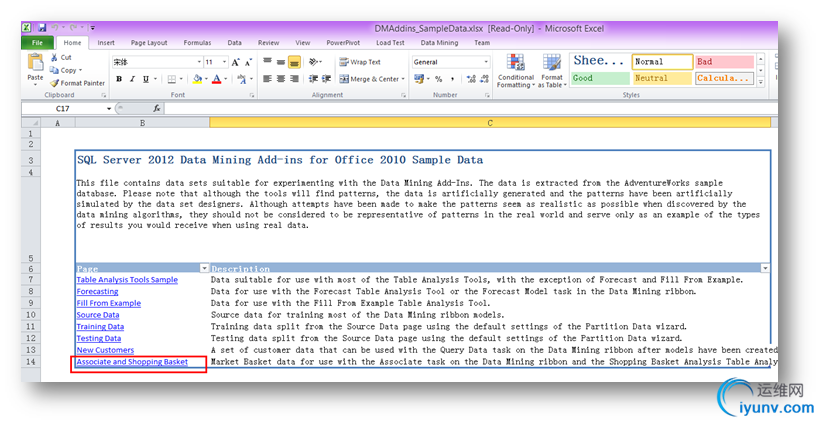Toggle Center text alignment
This screenshot has width=820, height=424.
point(281,79)
